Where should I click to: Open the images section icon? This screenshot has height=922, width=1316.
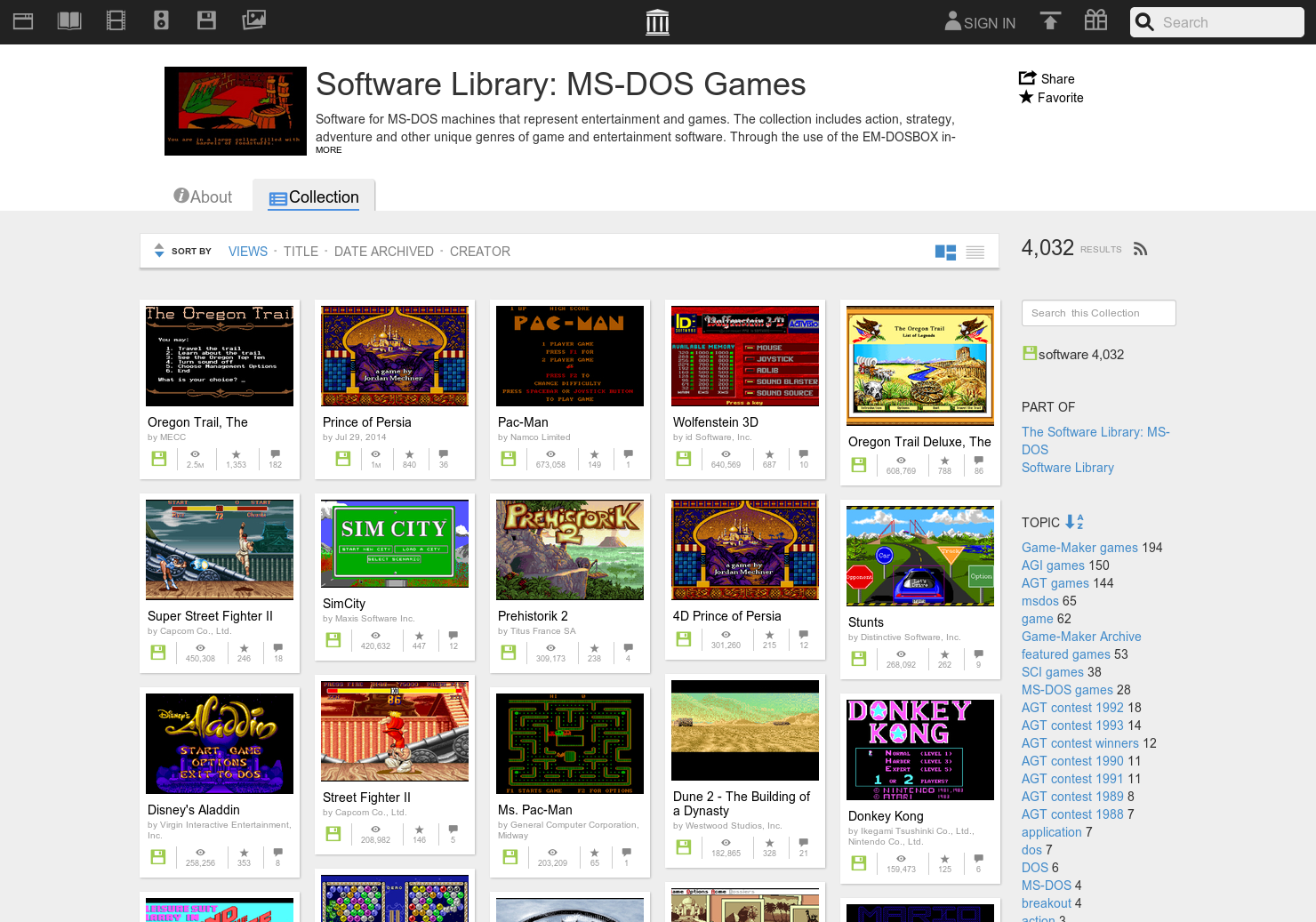[x=254, y=20]
